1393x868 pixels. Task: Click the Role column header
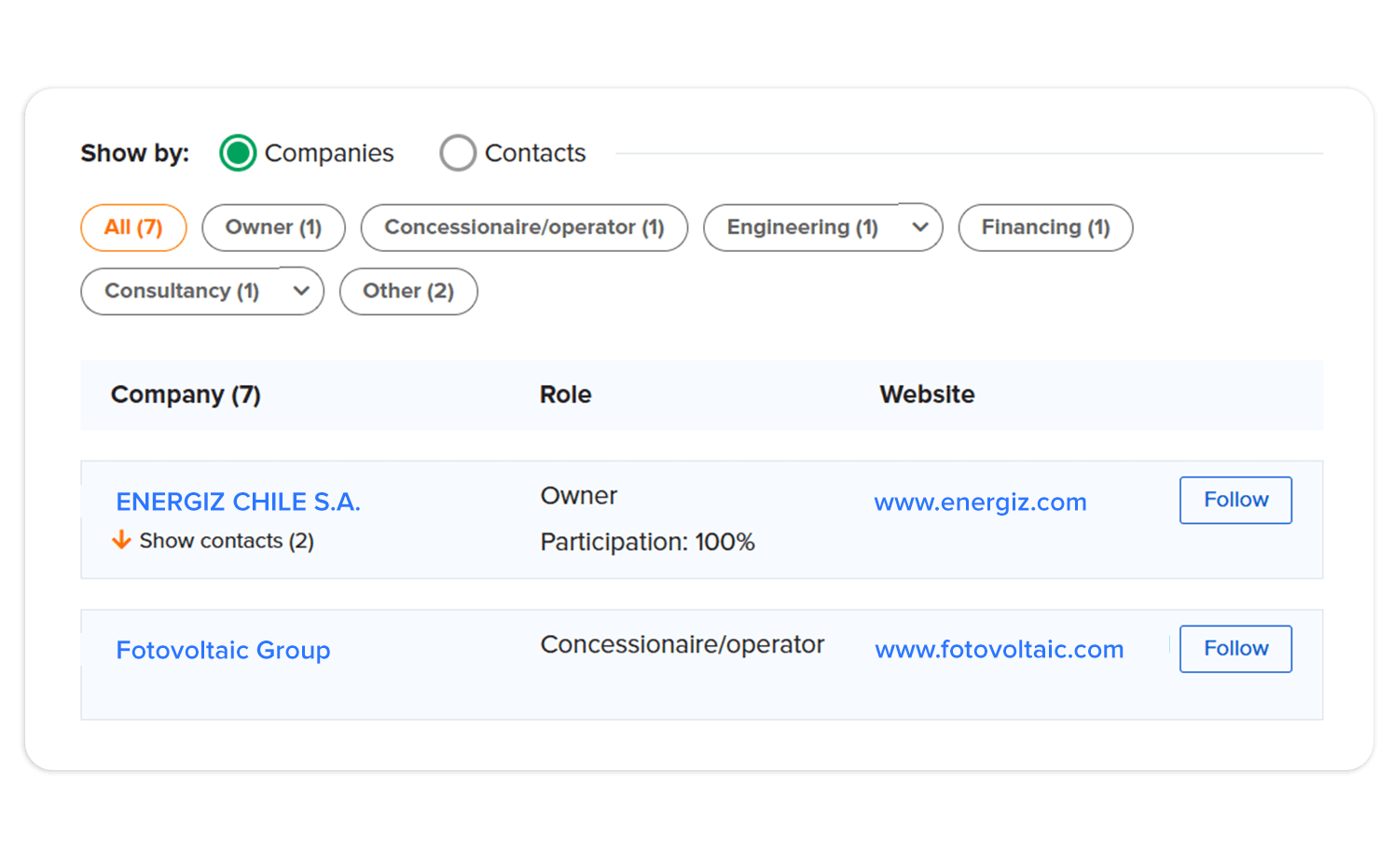click(x=565, y=394)
